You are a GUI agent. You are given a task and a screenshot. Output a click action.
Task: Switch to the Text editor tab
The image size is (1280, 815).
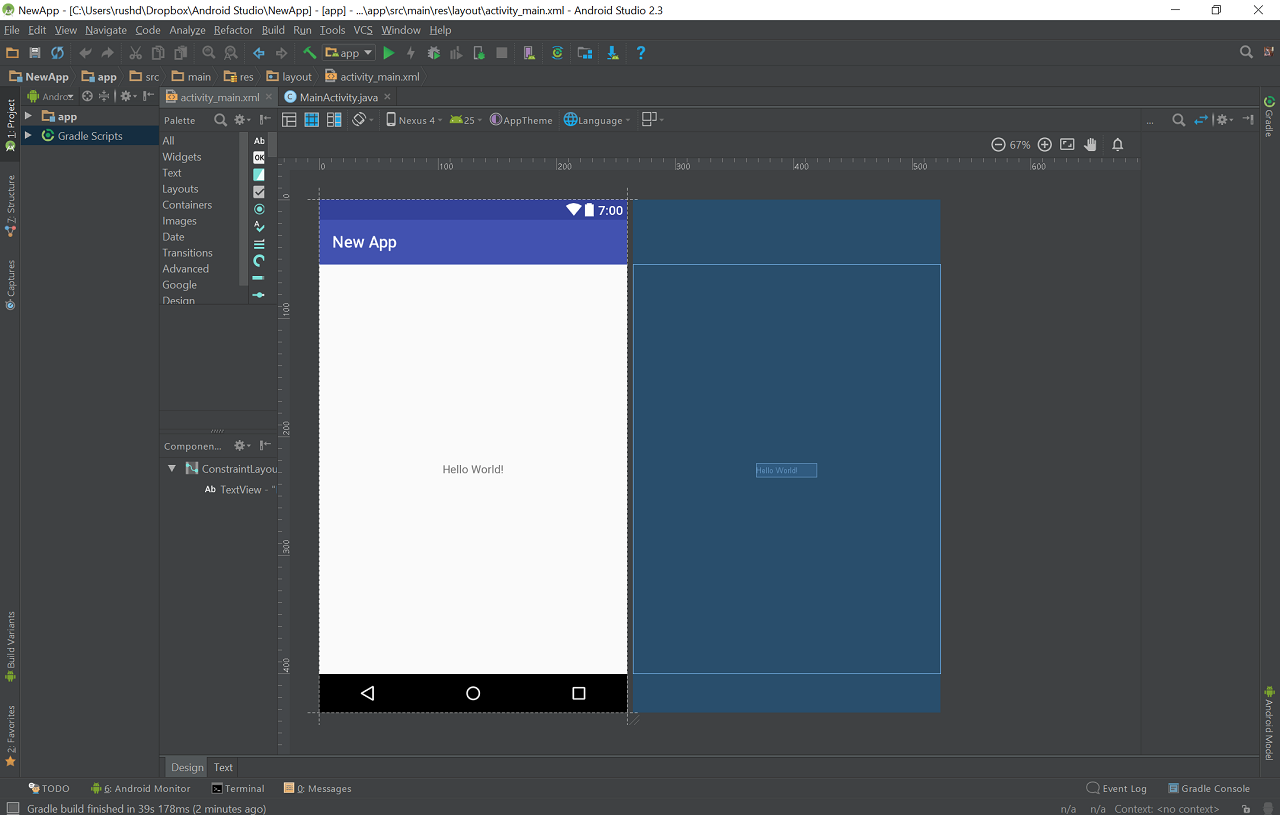pos(223,767)
